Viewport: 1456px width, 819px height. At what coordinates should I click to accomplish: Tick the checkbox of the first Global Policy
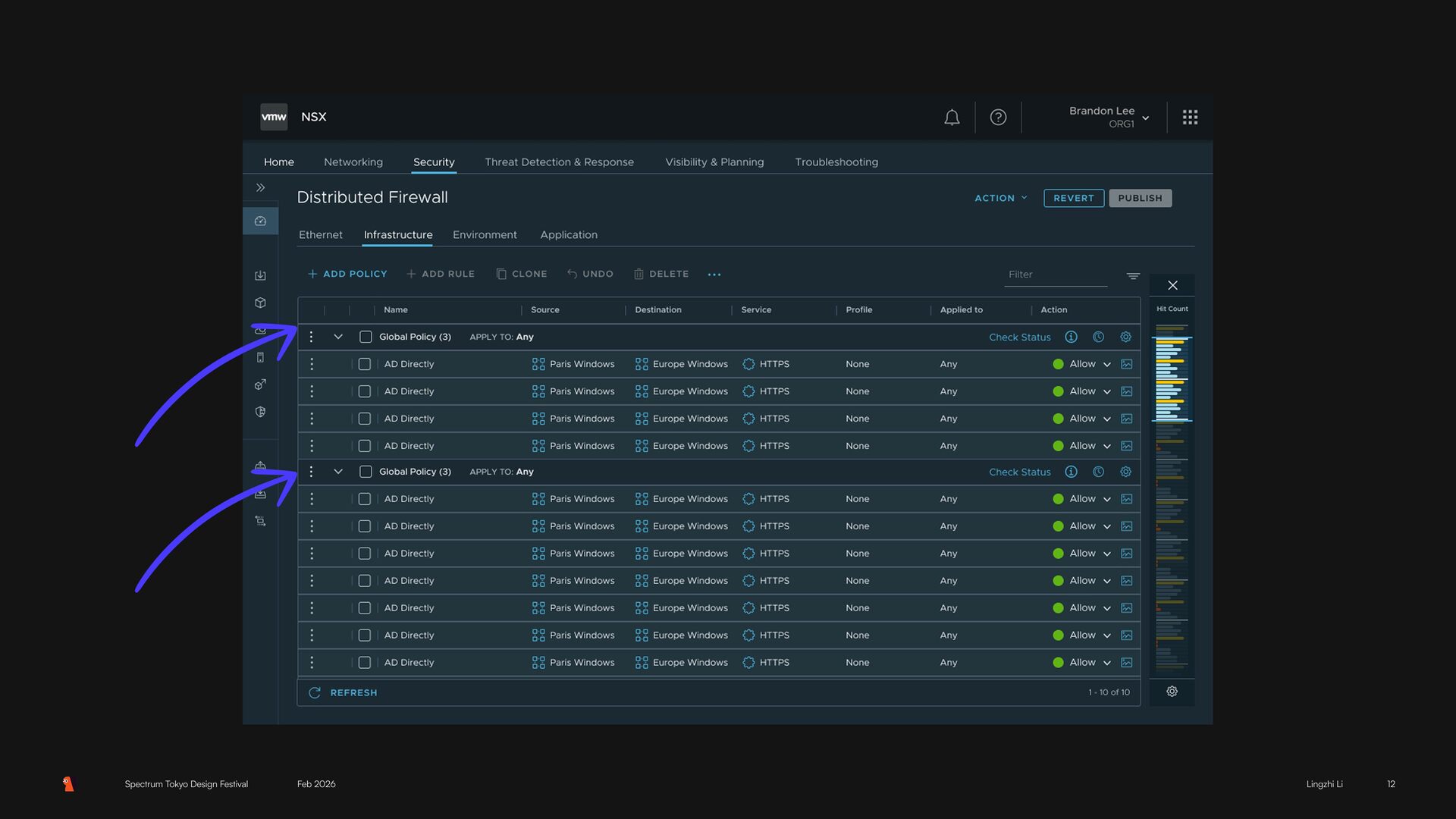coord(366,337)
